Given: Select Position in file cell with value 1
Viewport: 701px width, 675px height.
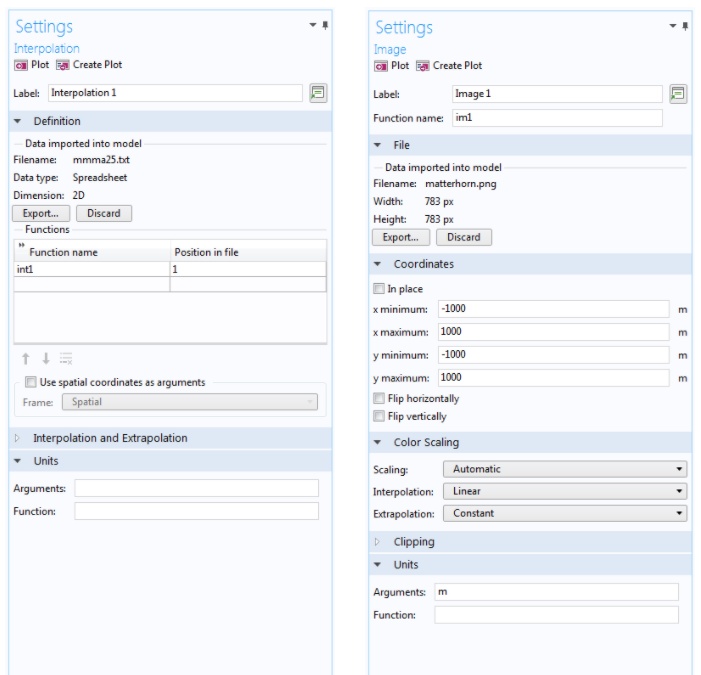Looking at the screenshot, I should coord(248,269).
